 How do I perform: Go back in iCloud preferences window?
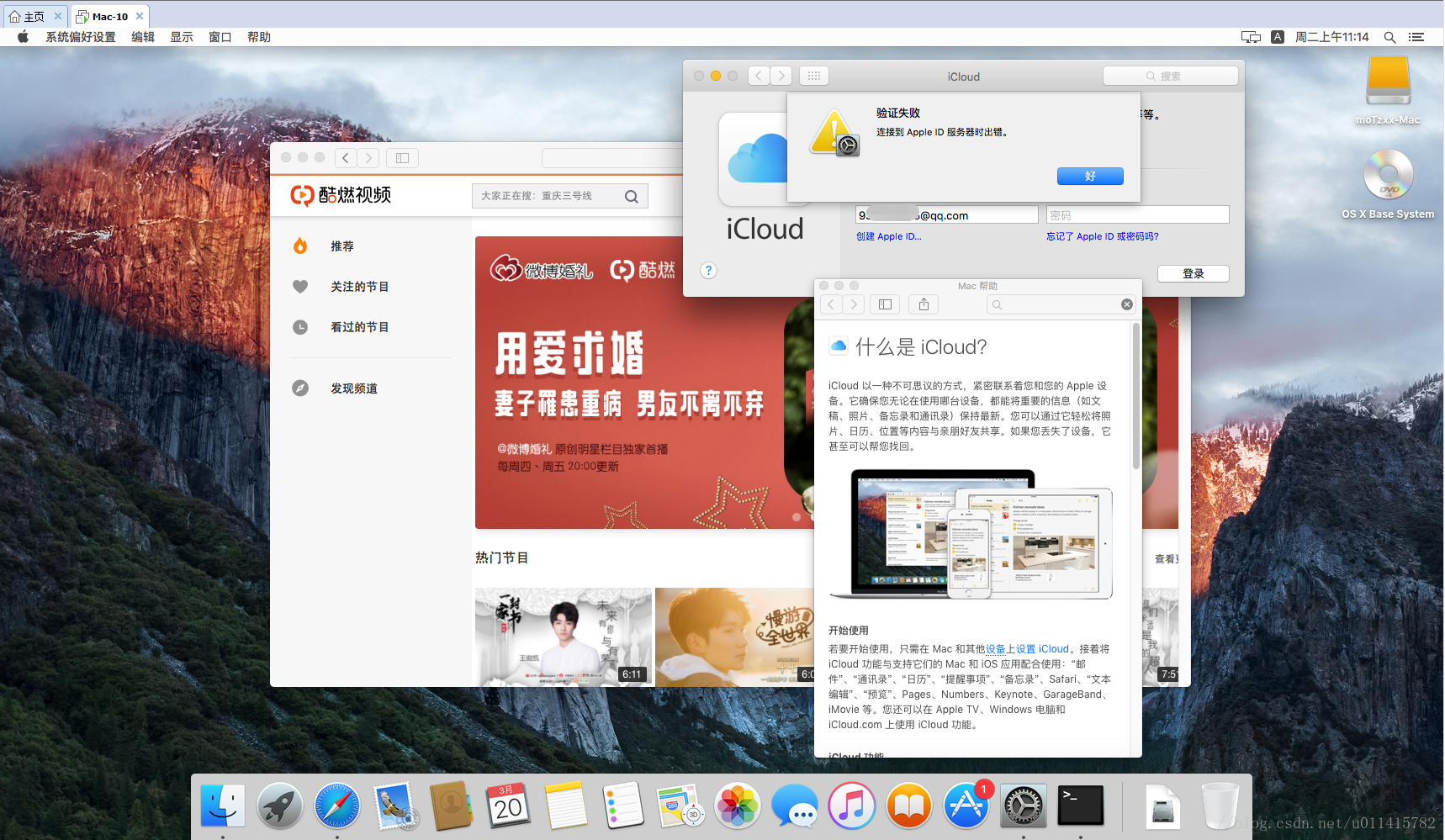coord(759,76)
